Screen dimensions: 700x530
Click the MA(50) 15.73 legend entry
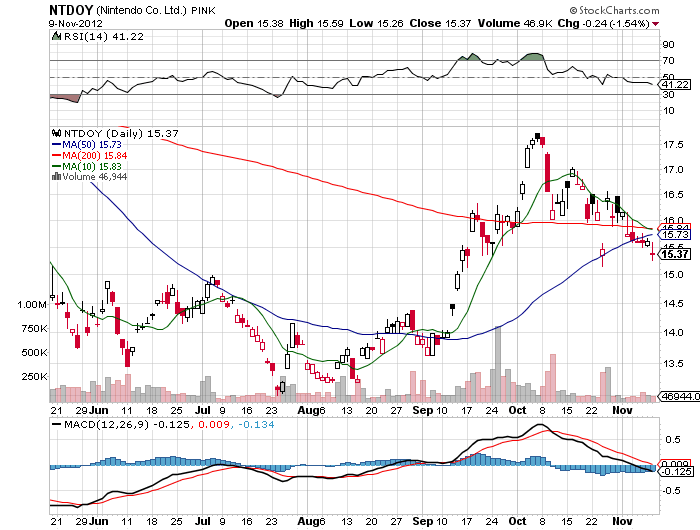(x=87, y=145)
